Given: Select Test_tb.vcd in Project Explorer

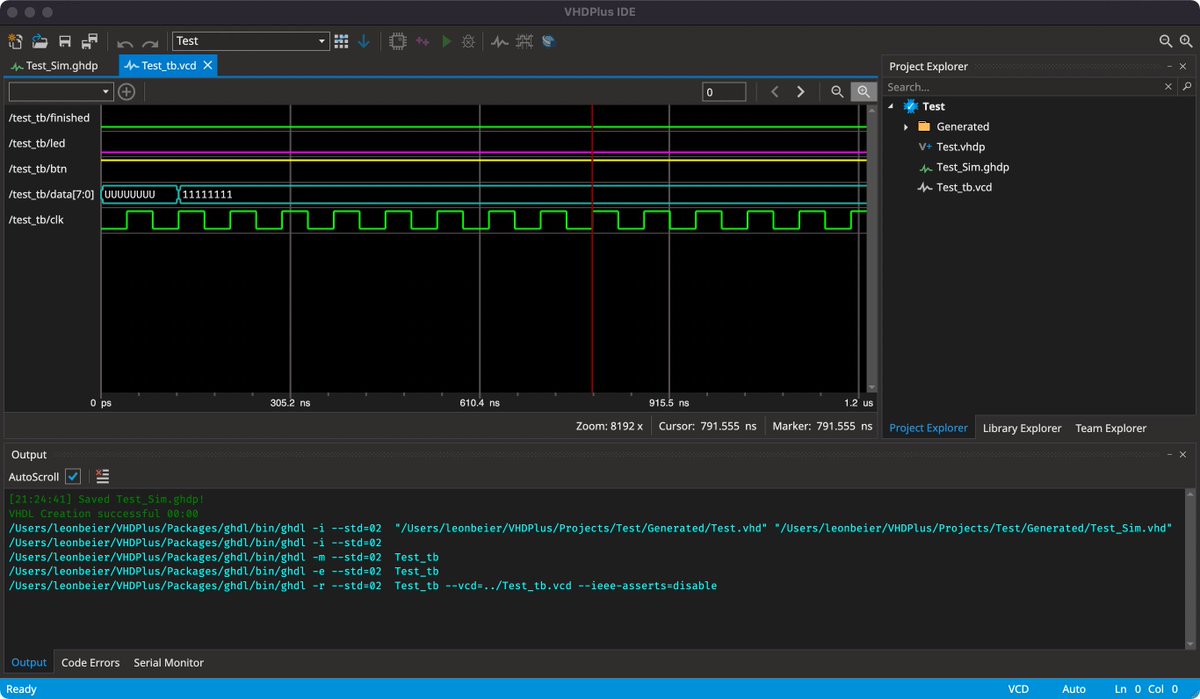Looking at the screenshot, I should coord(964,187).
